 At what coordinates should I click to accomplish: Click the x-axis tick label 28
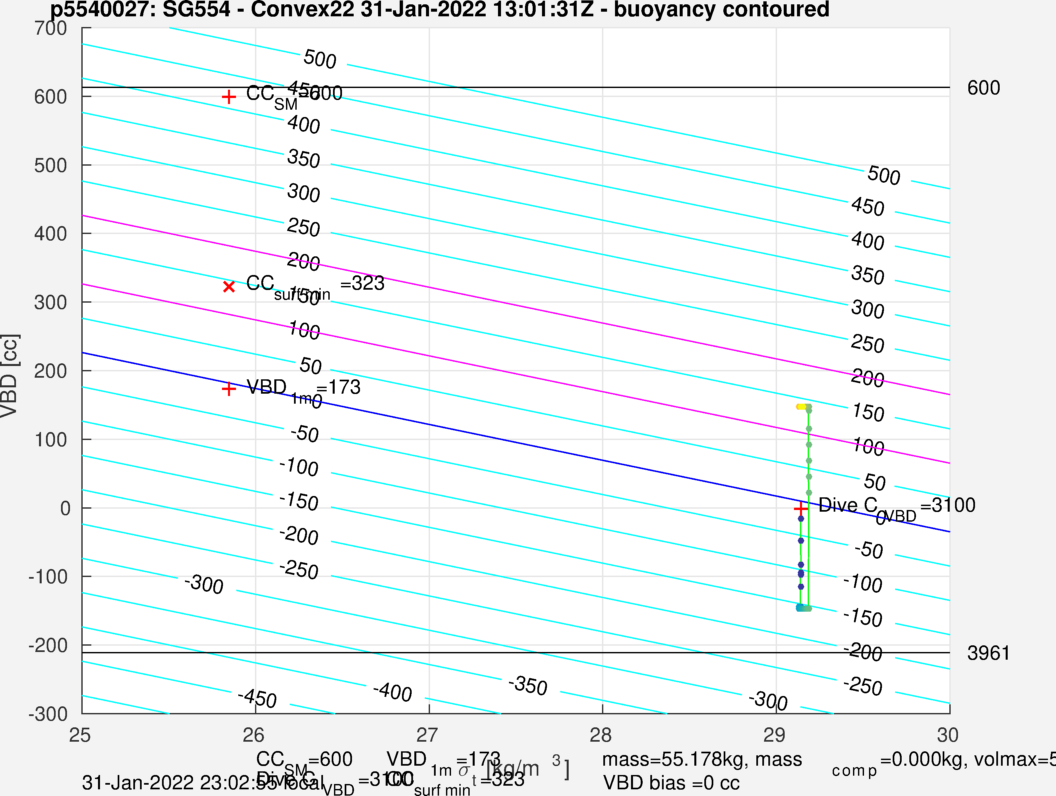[601, 734]
